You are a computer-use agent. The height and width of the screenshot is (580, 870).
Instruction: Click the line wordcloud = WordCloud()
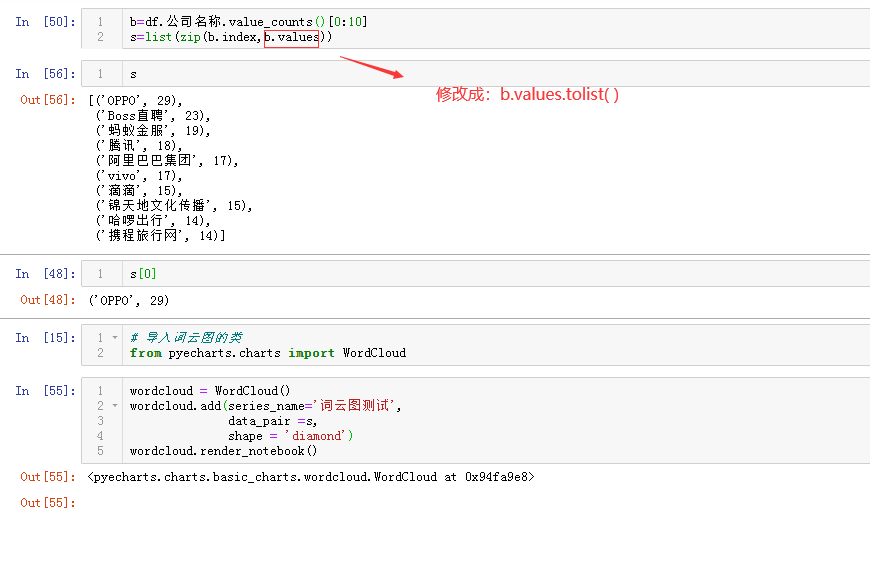(x=210, y=391)
